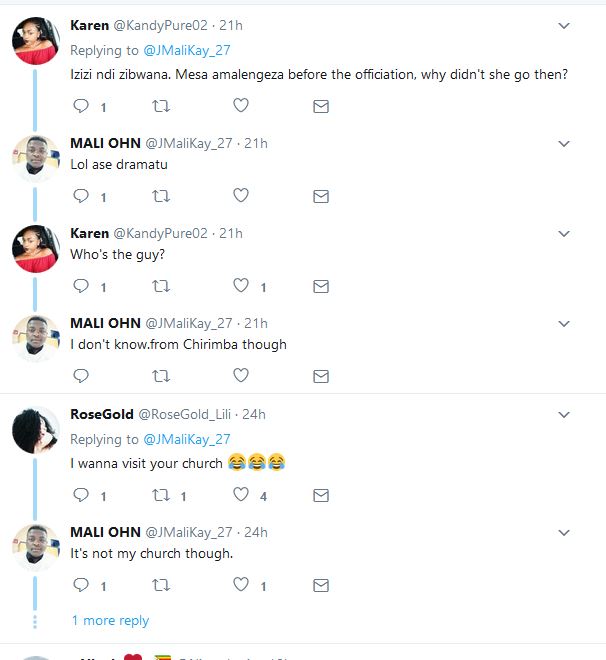The image size is (606, 660).
Task: Show the "1 more reply" link
Action: tap(110, 621)
